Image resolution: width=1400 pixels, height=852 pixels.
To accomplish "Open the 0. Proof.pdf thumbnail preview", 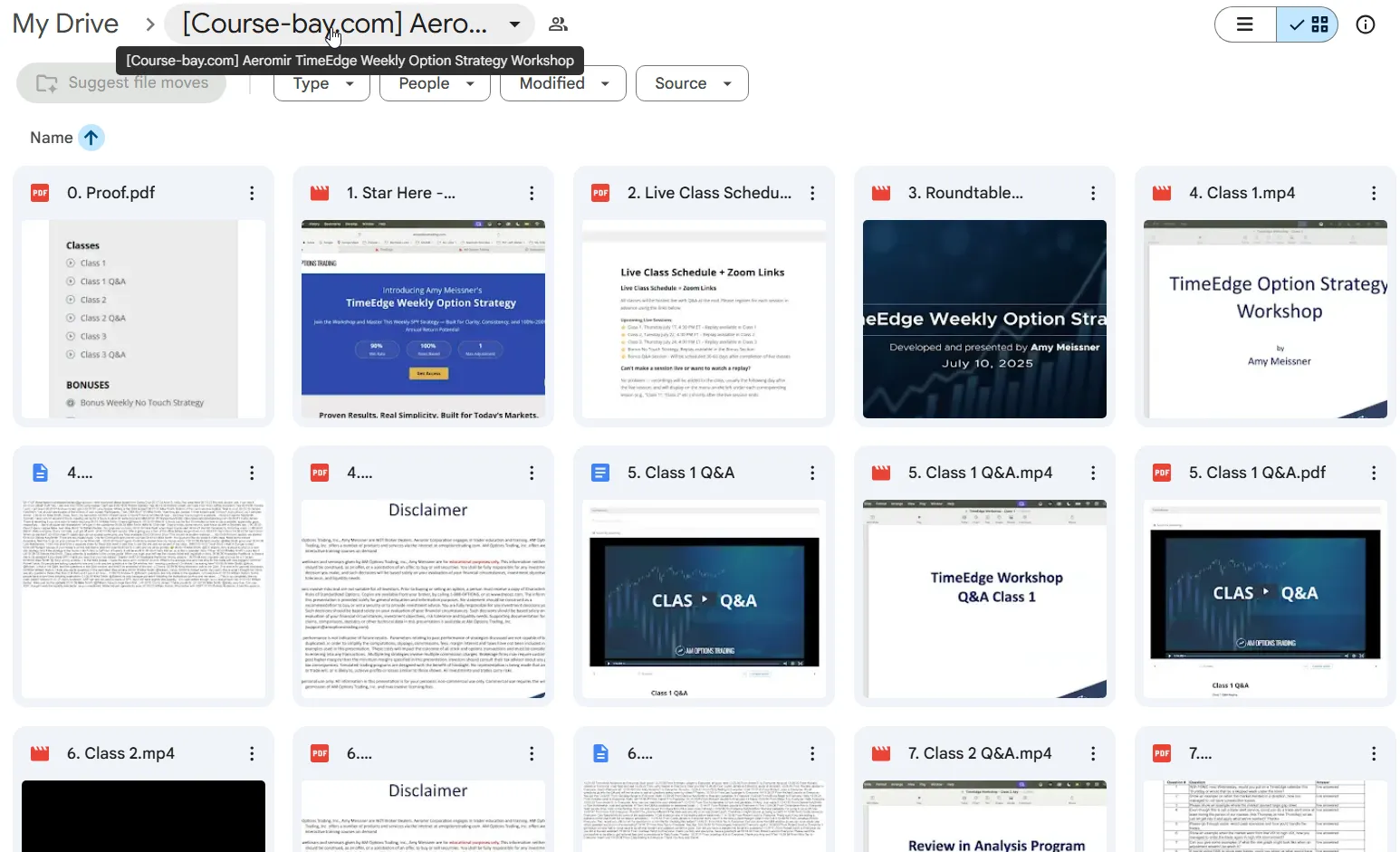I will 143,319.
